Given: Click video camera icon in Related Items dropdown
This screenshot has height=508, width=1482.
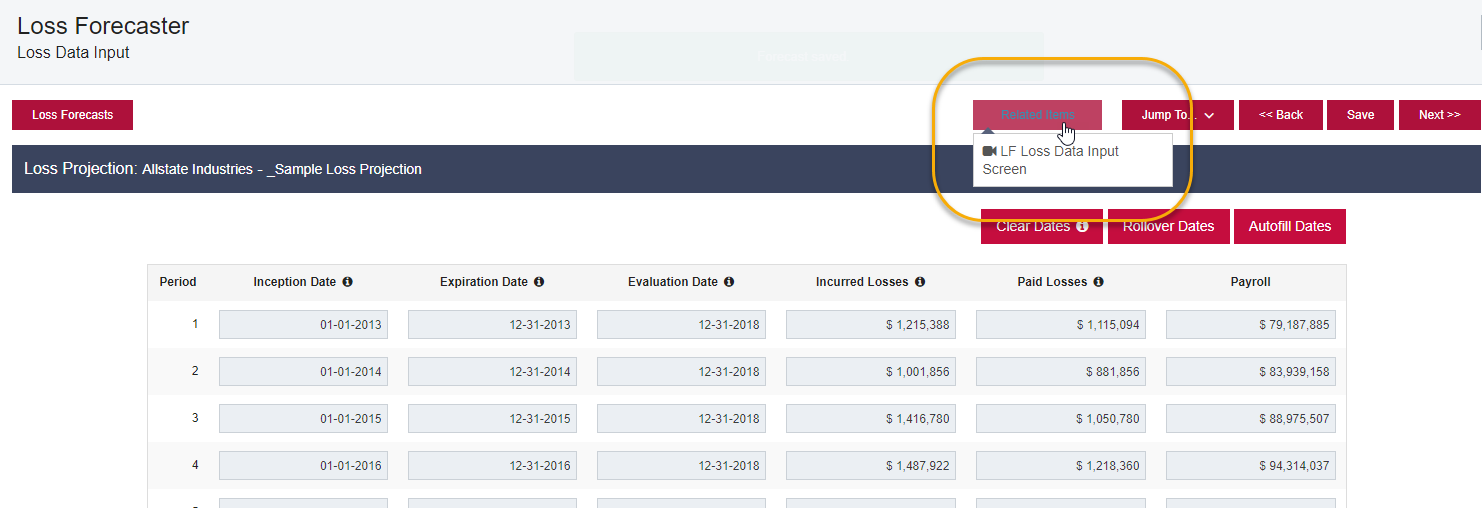Looking at the screenshot, I should coord(990,151).
